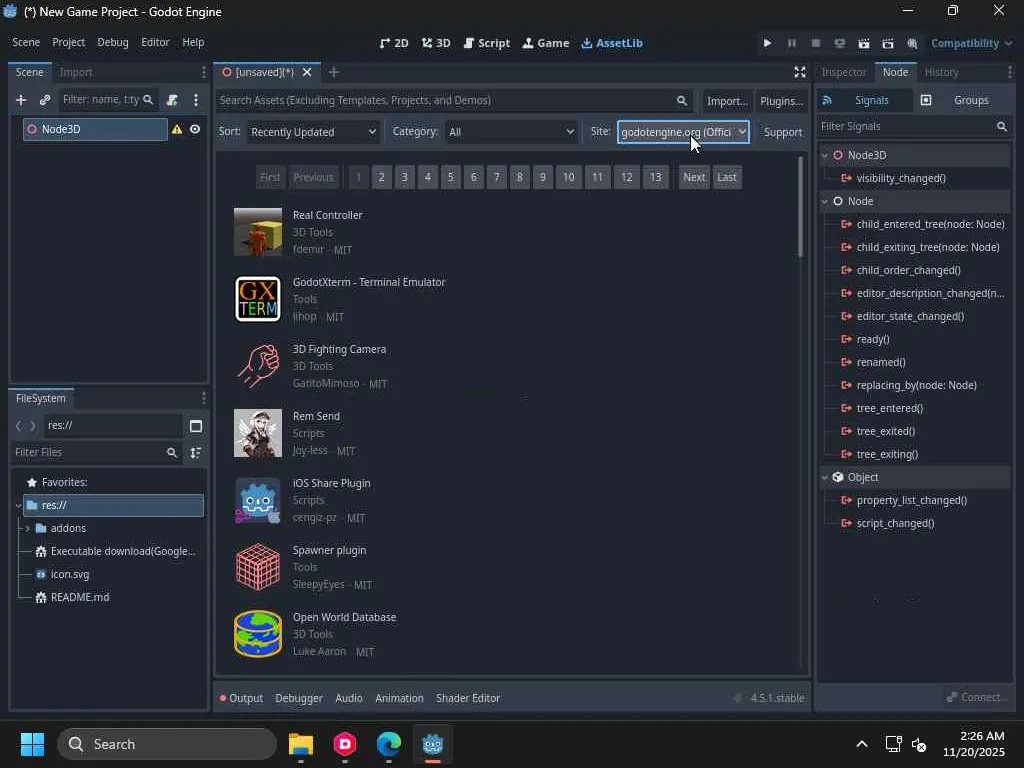Open the Scene menu

(x=26, y=42)
